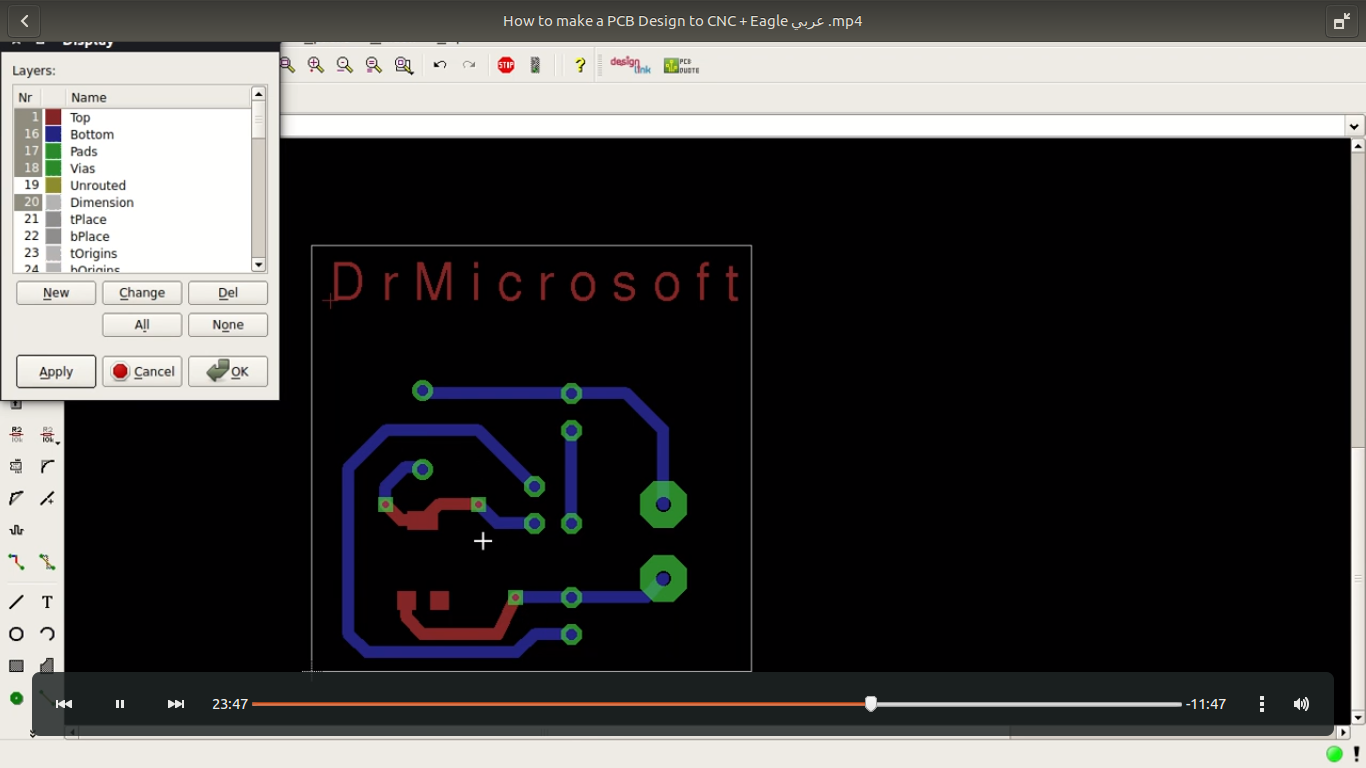This screenshot has height=768, width=1366.
Task: Select the Smash tool
Action: [17, 466]
